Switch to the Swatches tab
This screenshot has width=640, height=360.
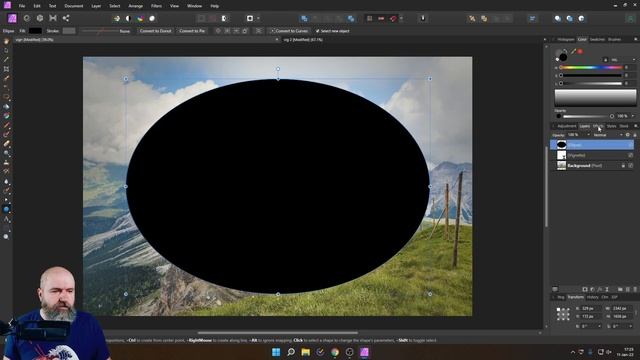(597, 40)
